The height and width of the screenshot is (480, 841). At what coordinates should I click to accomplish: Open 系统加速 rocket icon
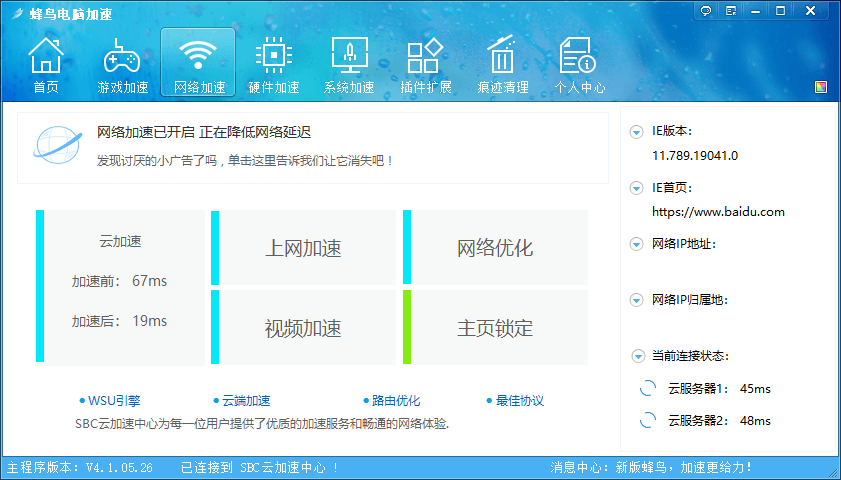tap(349, 56)
